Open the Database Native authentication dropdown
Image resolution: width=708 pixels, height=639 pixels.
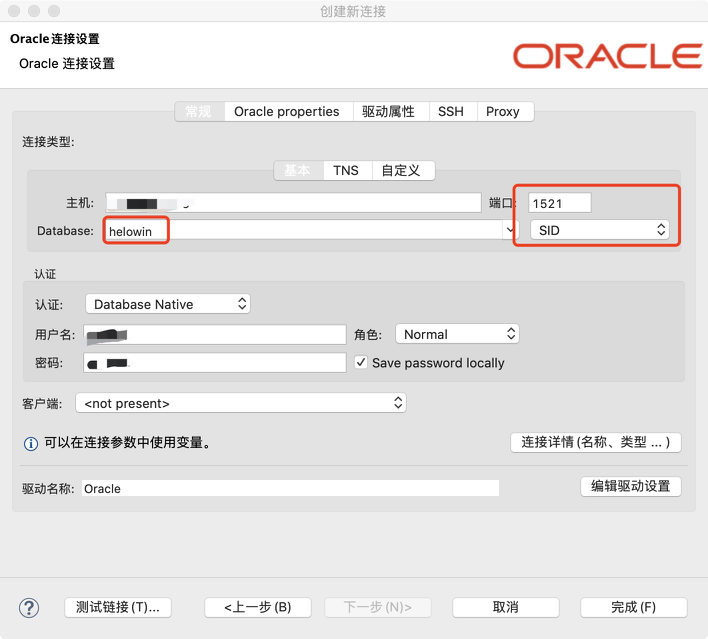point(168,304)
